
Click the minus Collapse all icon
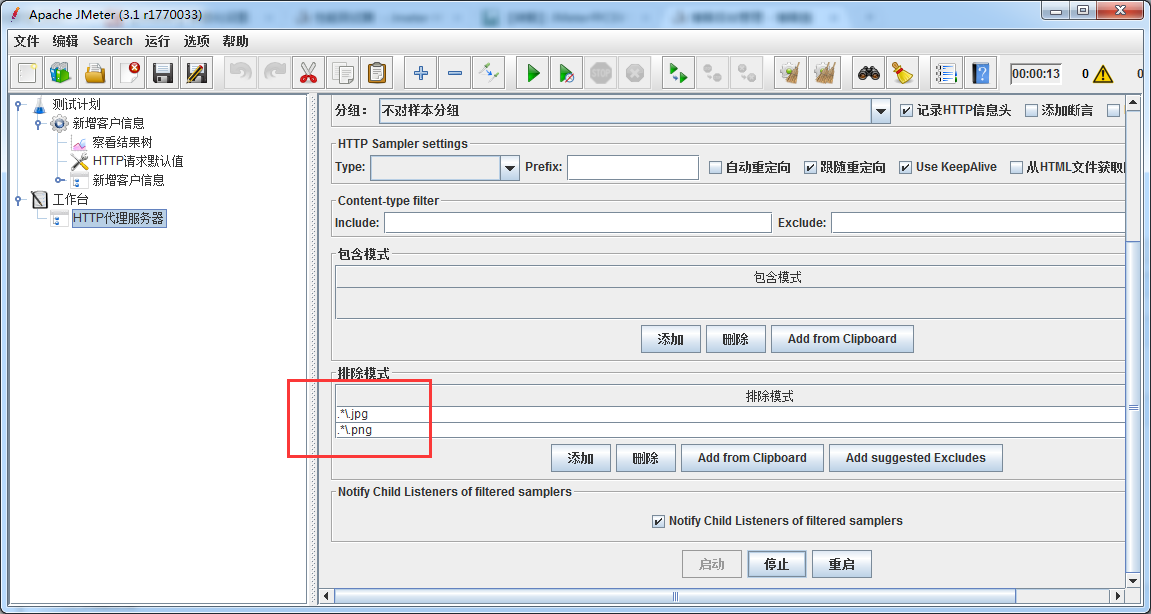click(x=455, y=73)
